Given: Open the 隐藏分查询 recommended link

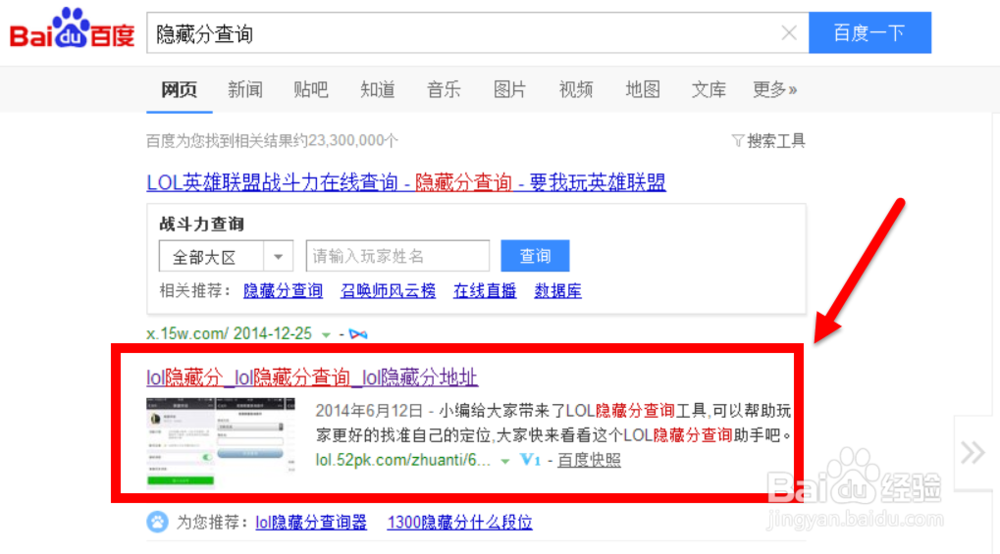Looking at the screenshot, I should coord(283,291).
